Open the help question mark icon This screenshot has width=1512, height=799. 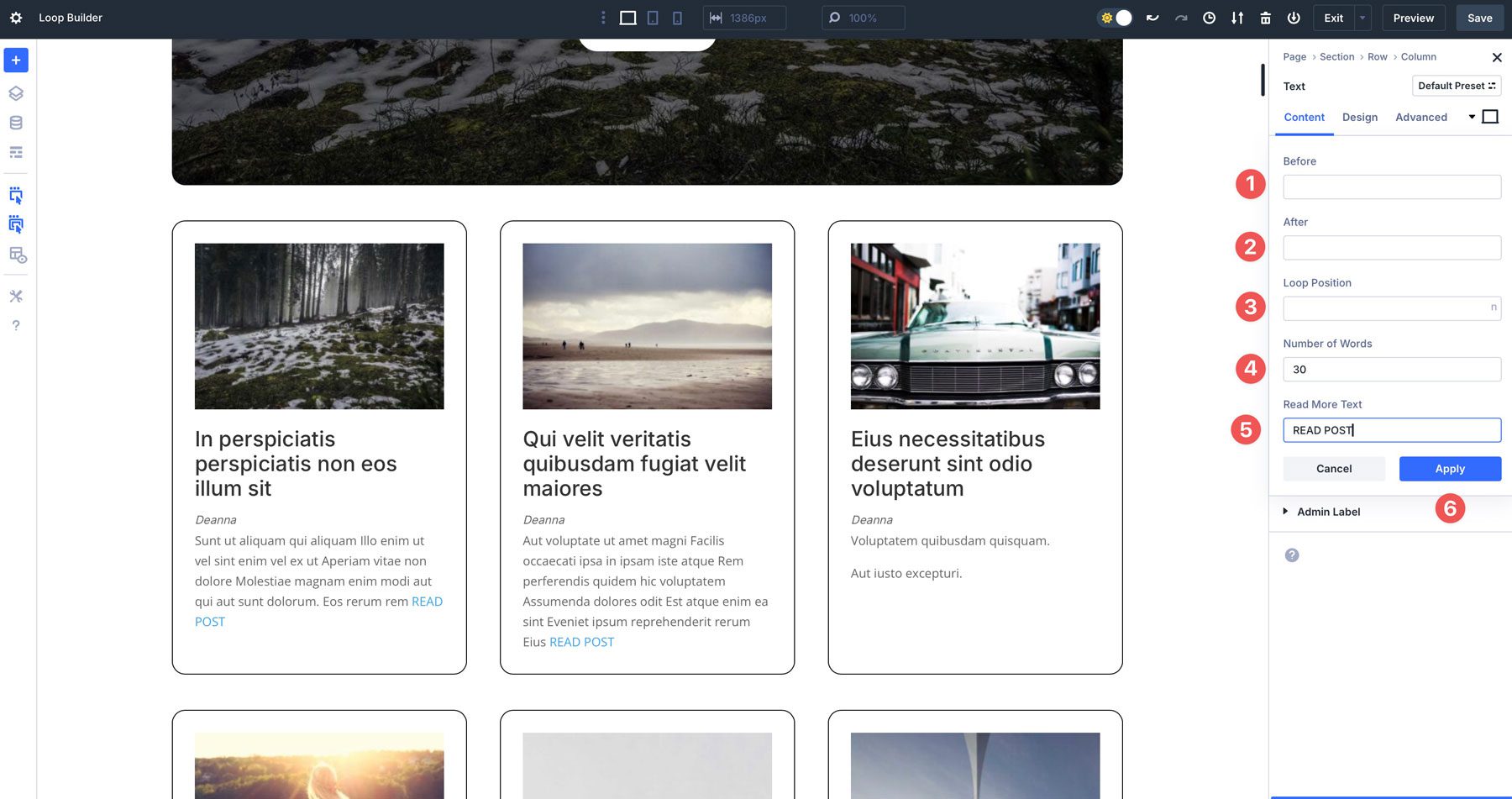click(15, 325)
